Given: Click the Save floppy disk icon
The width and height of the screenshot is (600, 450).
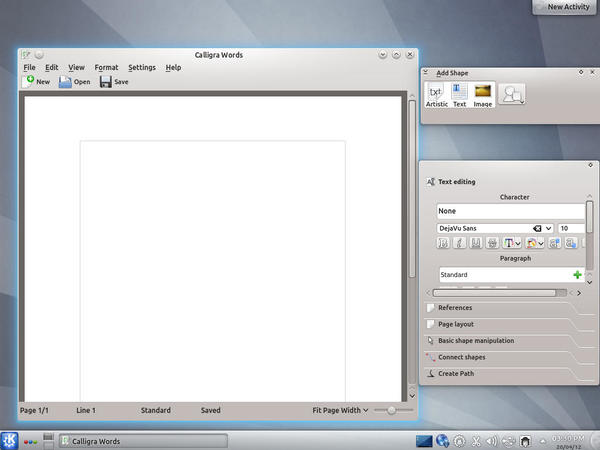Looking at the screenshot, I should click(106, 82).
